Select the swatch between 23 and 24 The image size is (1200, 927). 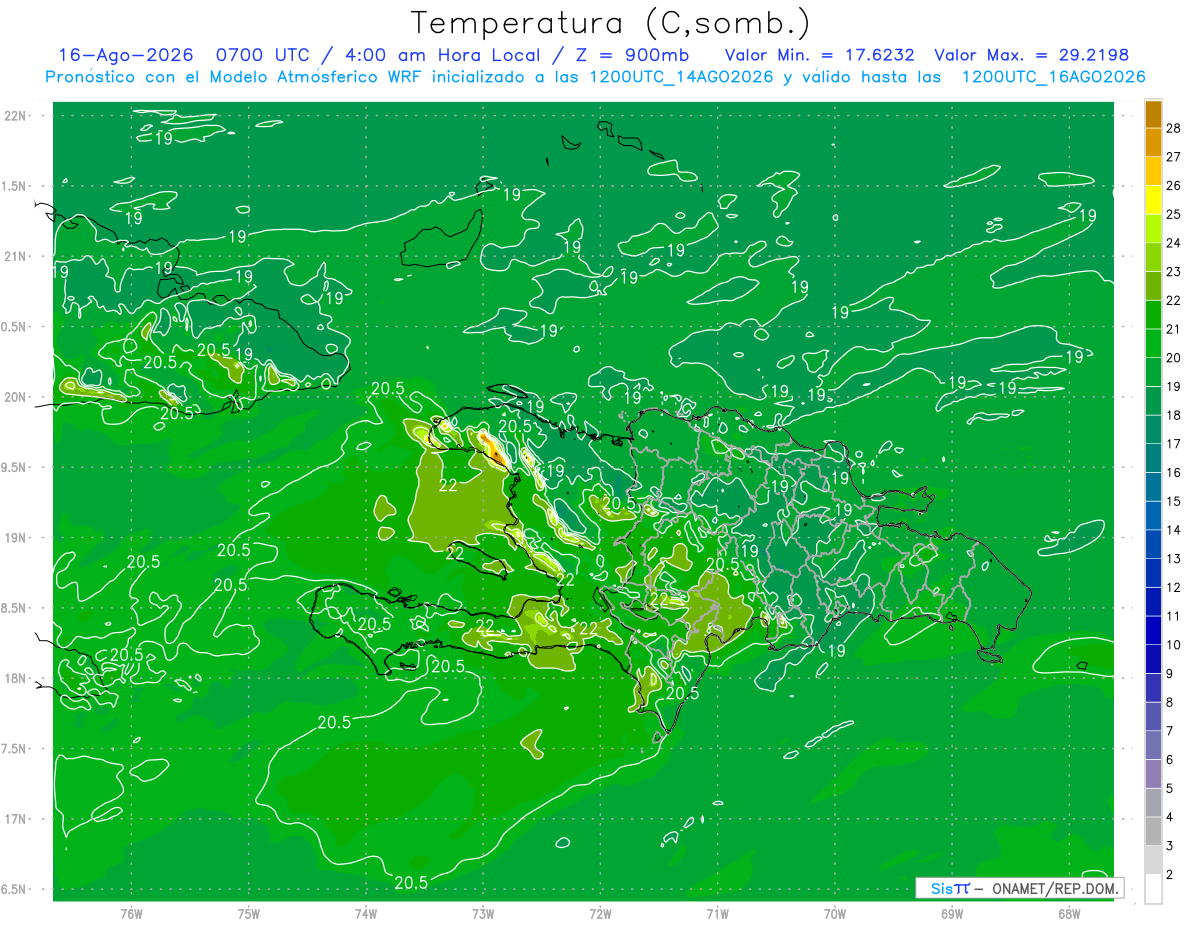(x=1153, y=257)
